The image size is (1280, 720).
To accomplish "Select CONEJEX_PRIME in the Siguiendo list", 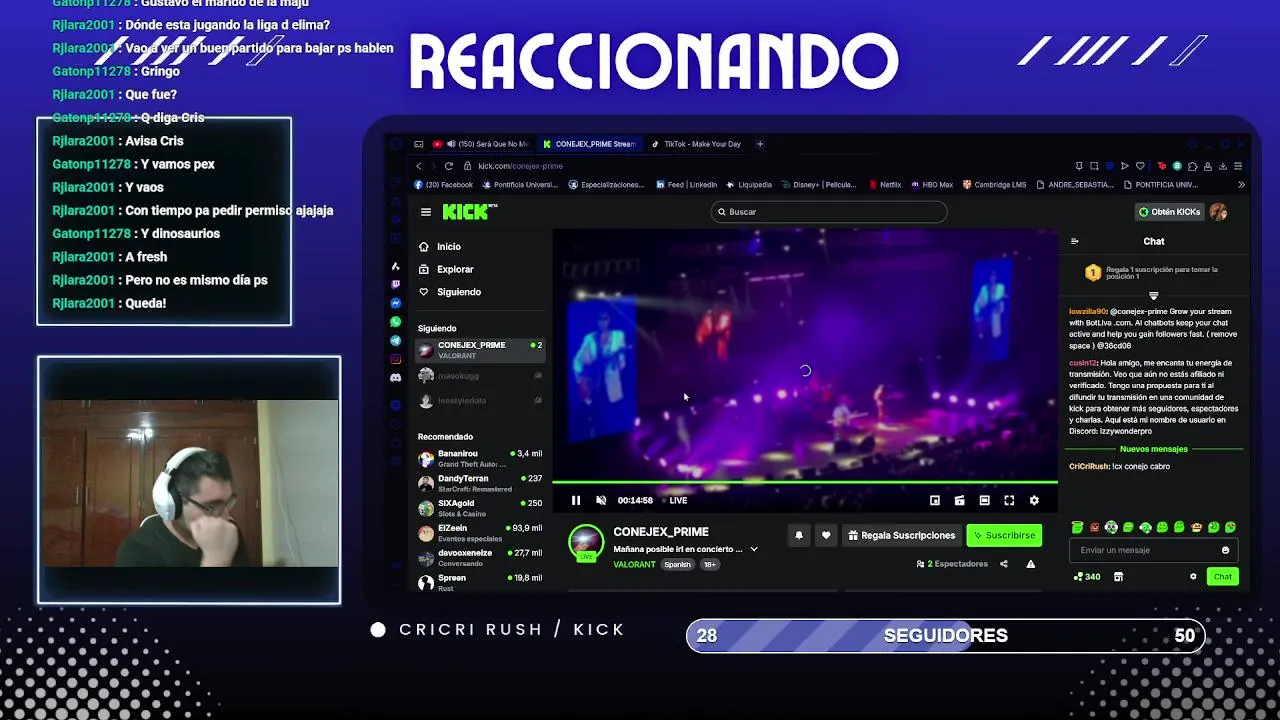I will [480, 350].
